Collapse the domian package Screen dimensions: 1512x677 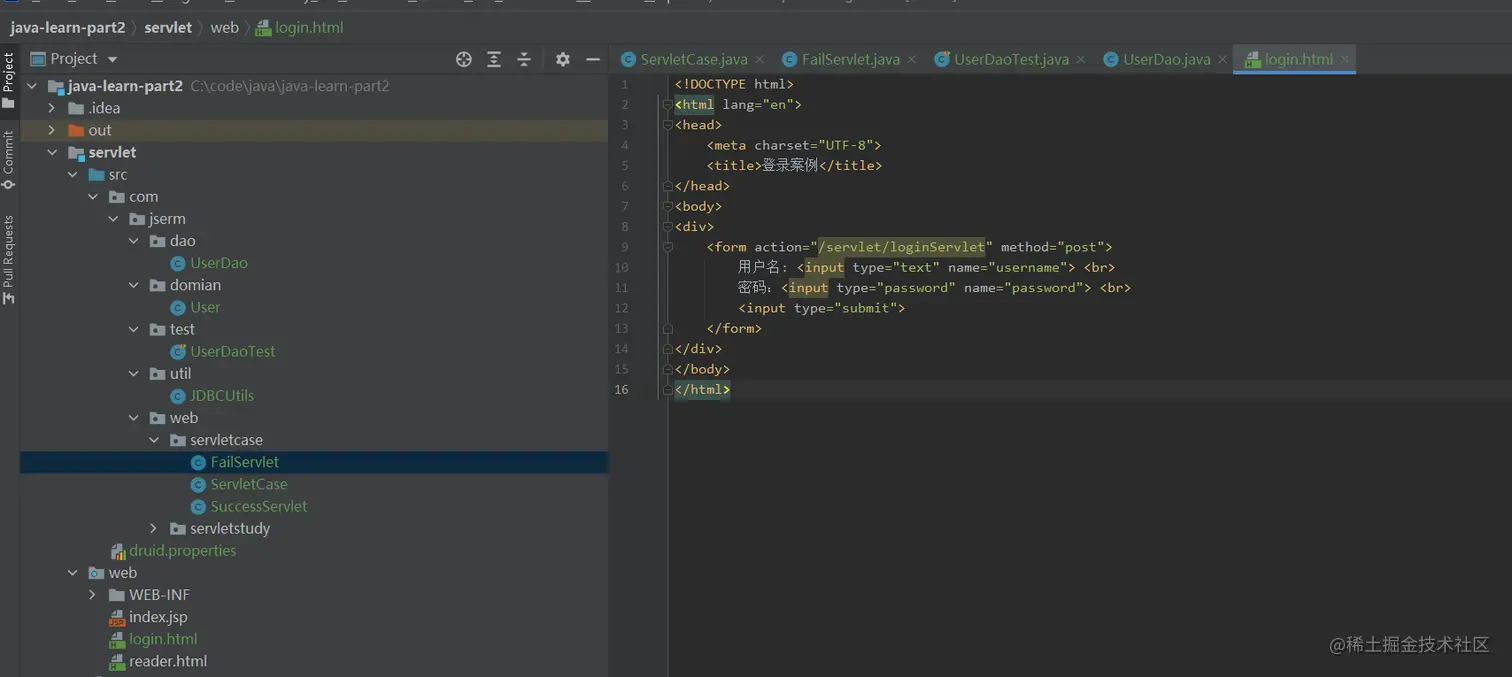click(x=134, y=285)
